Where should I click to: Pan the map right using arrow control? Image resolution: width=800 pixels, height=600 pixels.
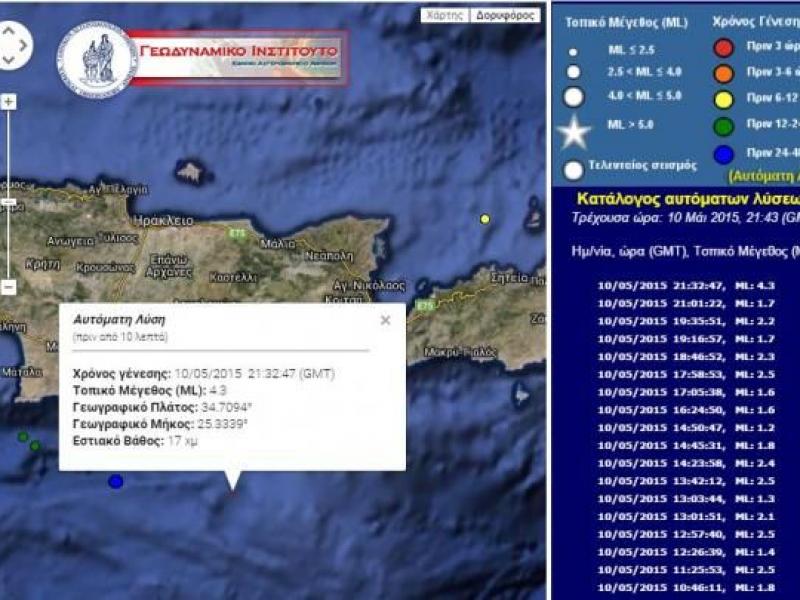click(x=24, y=44)
